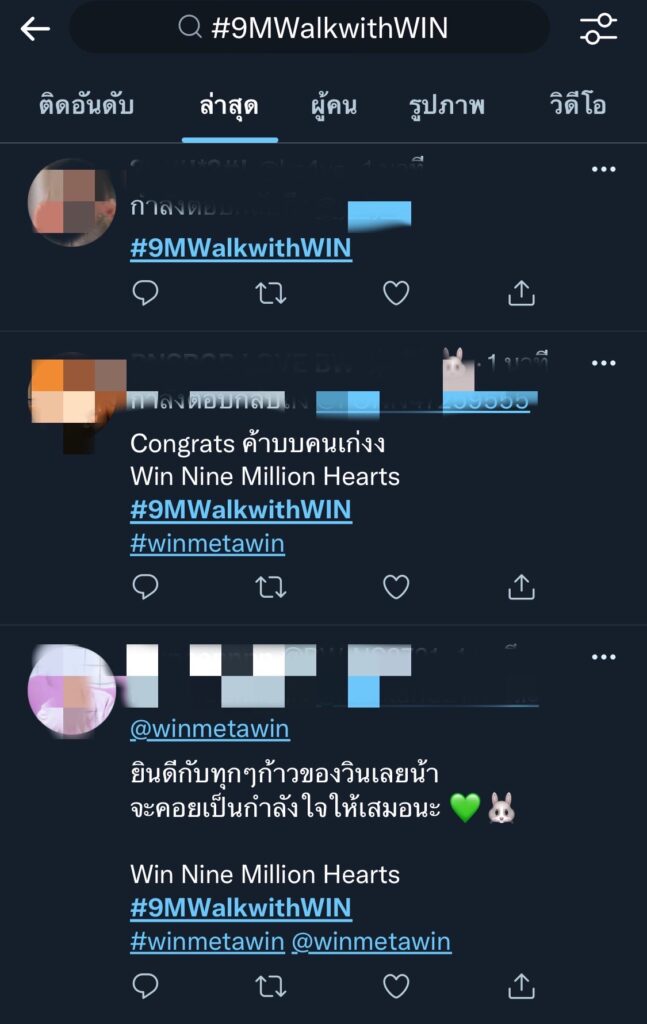647x1024 pixels.
Task: Open more options on third tweet
Action: (x=603, y=656)
